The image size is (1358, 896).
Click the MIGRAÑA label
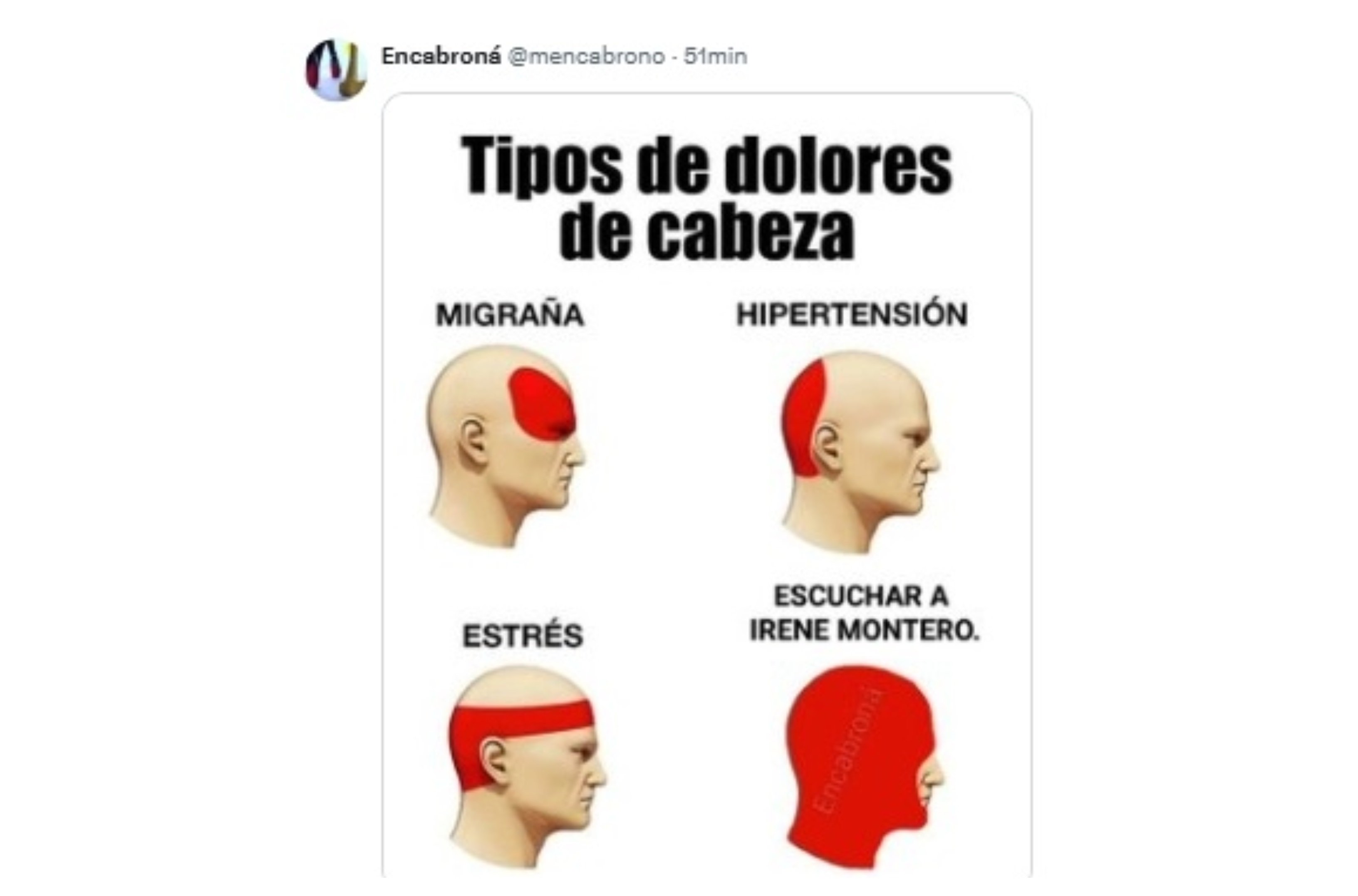pyautogui.click(x=510, y=315)
